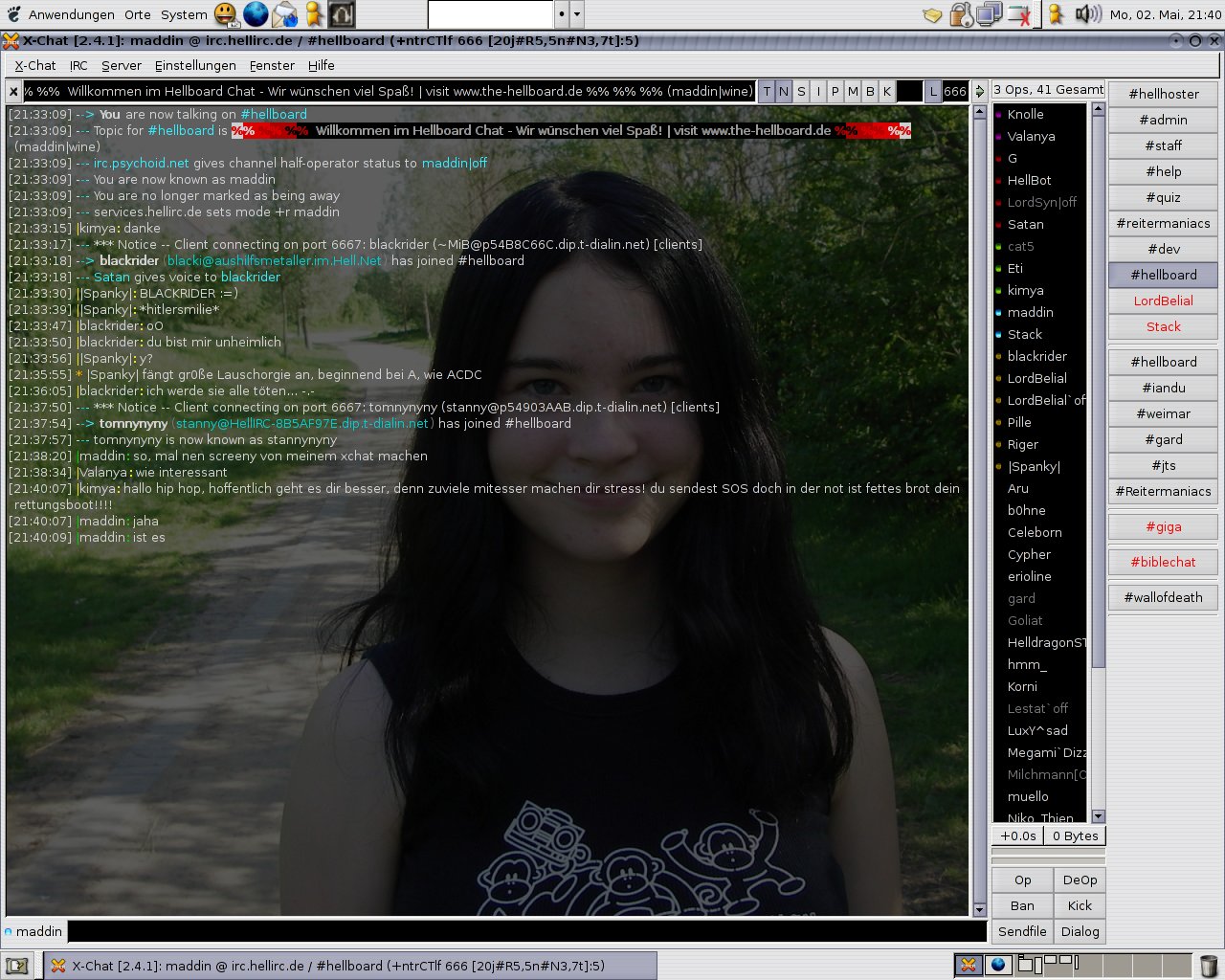Click the message input field next to maddin
Viewport: 1225px width, 980px height.
click(526, 931)
